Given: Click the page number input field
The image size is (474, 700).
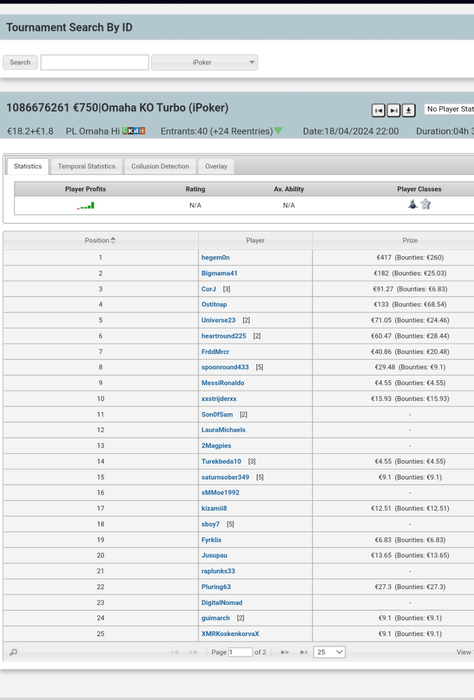Looking at the screenshot, I should pyautogui.click(x=240, y=652).
